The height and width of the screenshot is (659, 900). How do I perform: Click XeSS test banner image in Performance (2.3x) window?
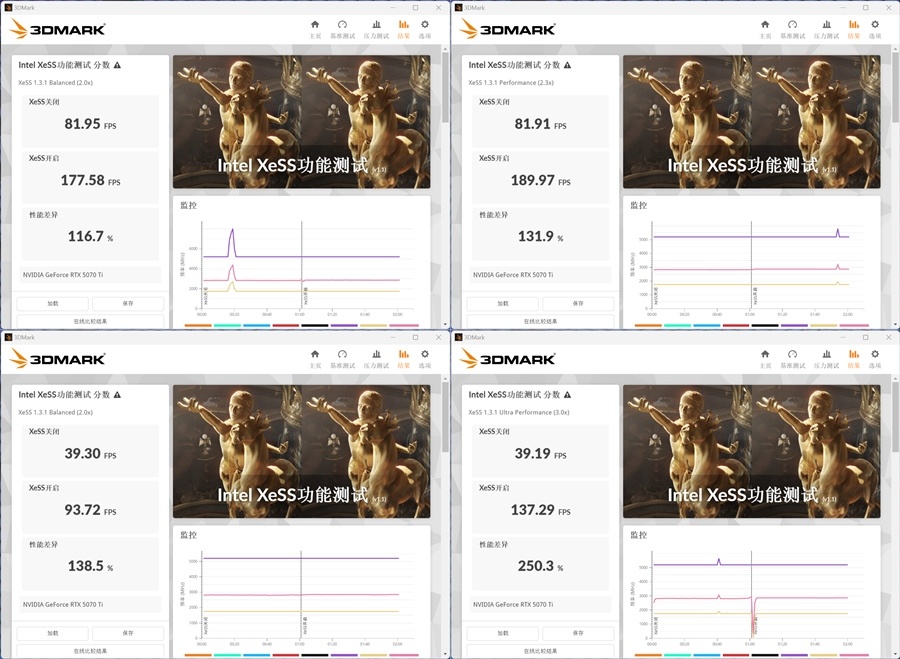(751, 122)
